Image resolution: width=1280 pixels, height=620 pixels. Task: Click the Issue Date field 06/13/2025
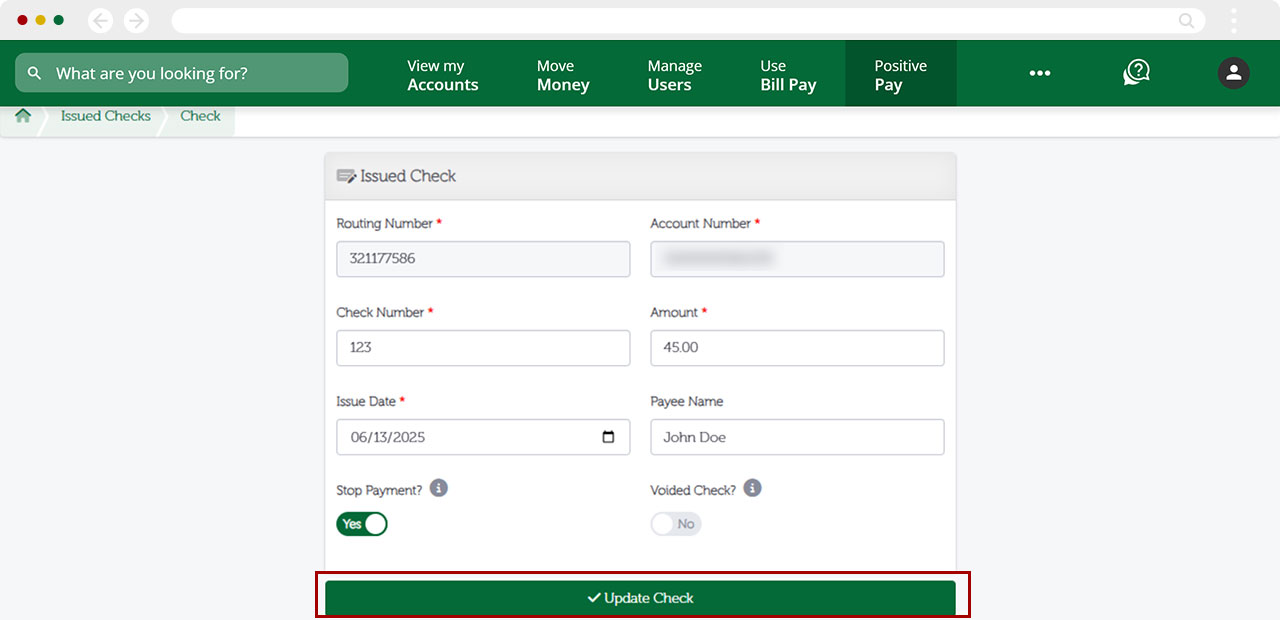coord(483,437)
